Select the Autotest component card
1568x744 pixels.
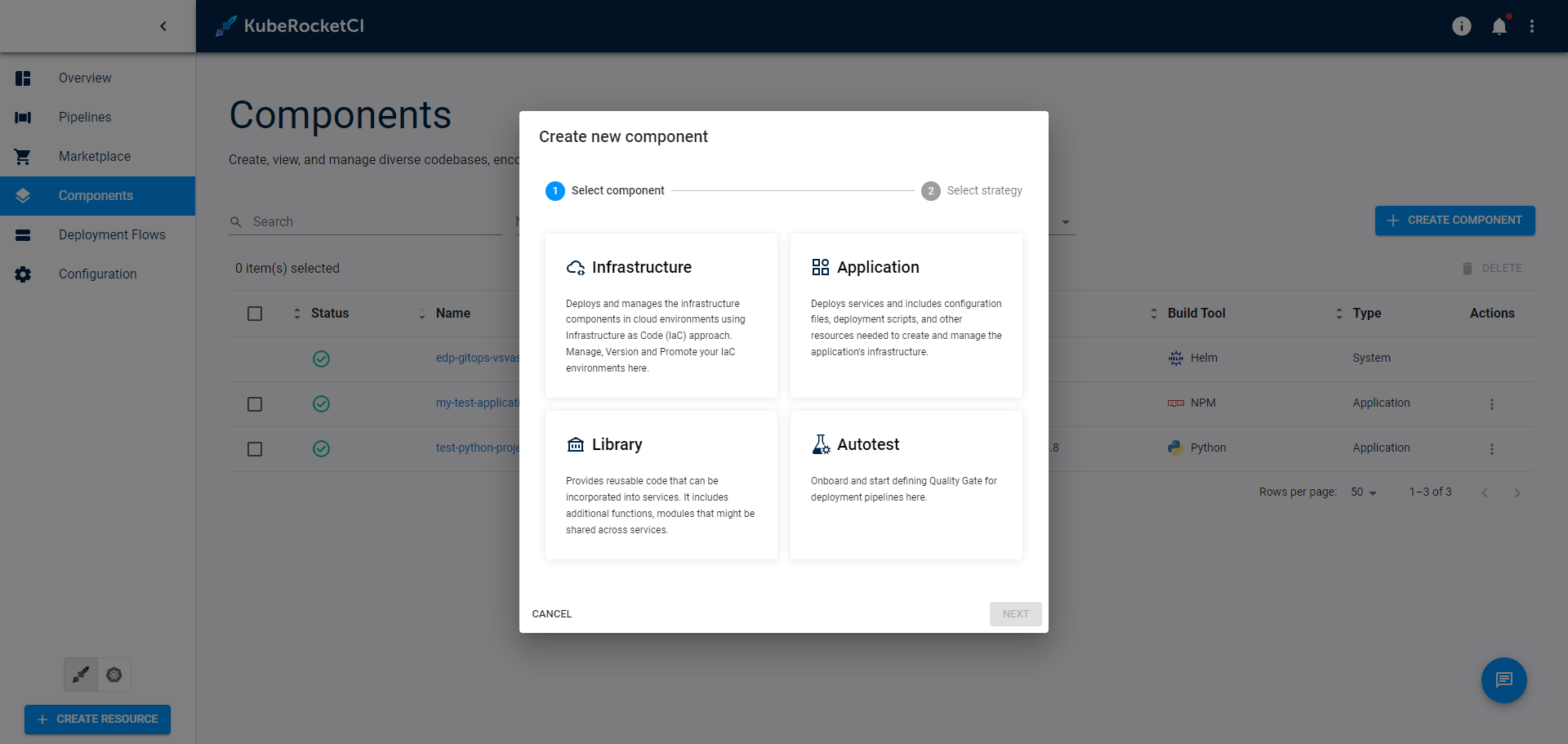[906, 485]
